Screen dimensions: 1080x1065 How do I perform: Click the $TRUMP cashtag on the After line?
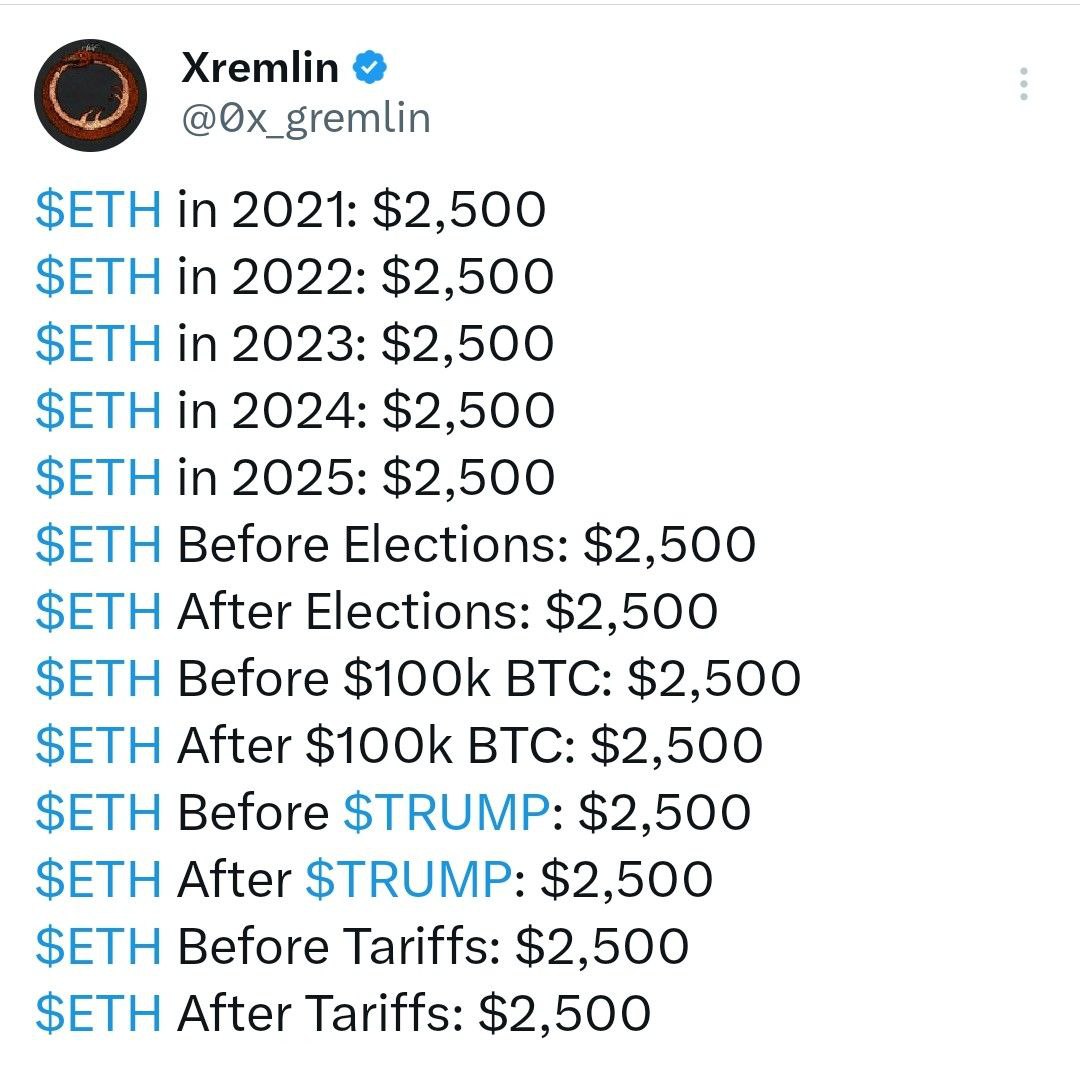(x=408, y=878)
